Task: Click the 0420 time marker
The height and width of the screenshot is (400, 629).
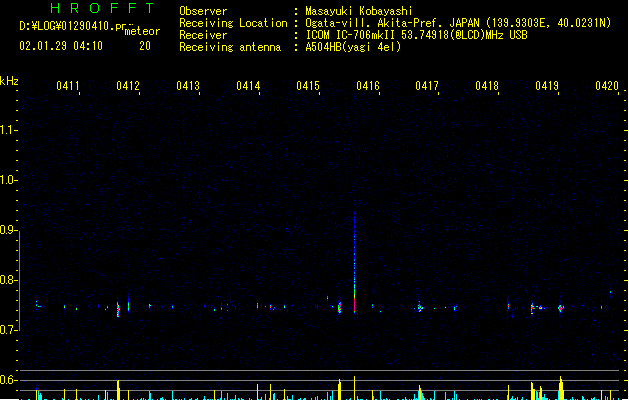Action: pyautogui.click(x=607, y=86)
